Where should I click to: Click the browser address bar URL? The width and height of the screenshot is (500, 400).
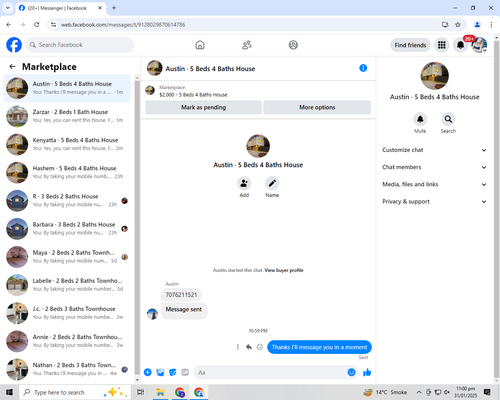[x=123, y=25]
